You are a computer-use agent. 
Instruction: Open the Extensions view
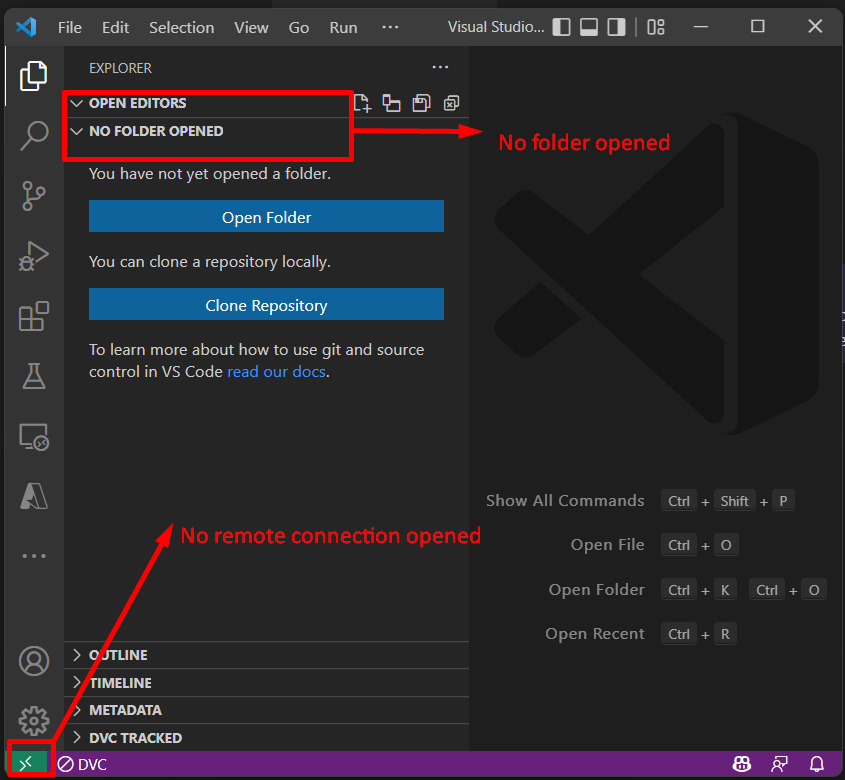point(33,316)
